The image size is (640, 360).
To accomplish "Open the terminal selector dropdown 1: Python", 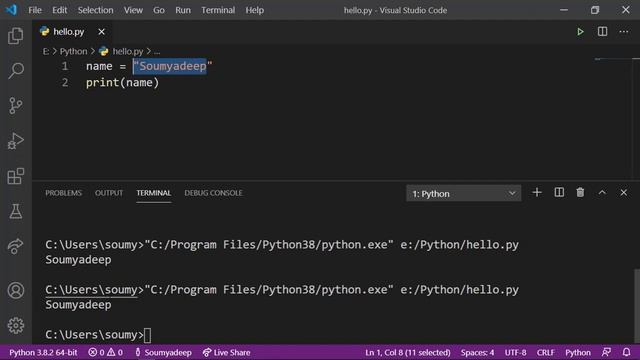I will 463,193.
